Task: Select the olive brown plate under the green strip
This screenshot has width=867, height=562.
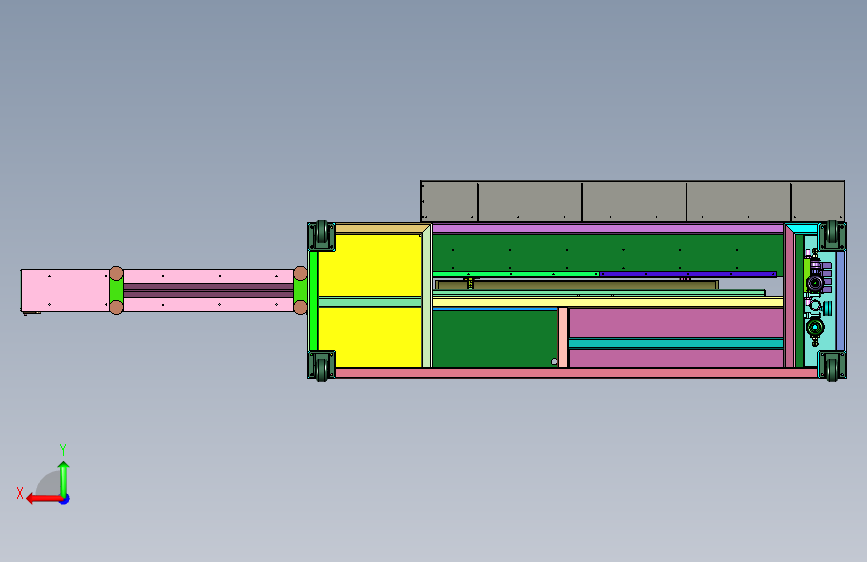Action: pyautogui.click(x=577, y=285)
